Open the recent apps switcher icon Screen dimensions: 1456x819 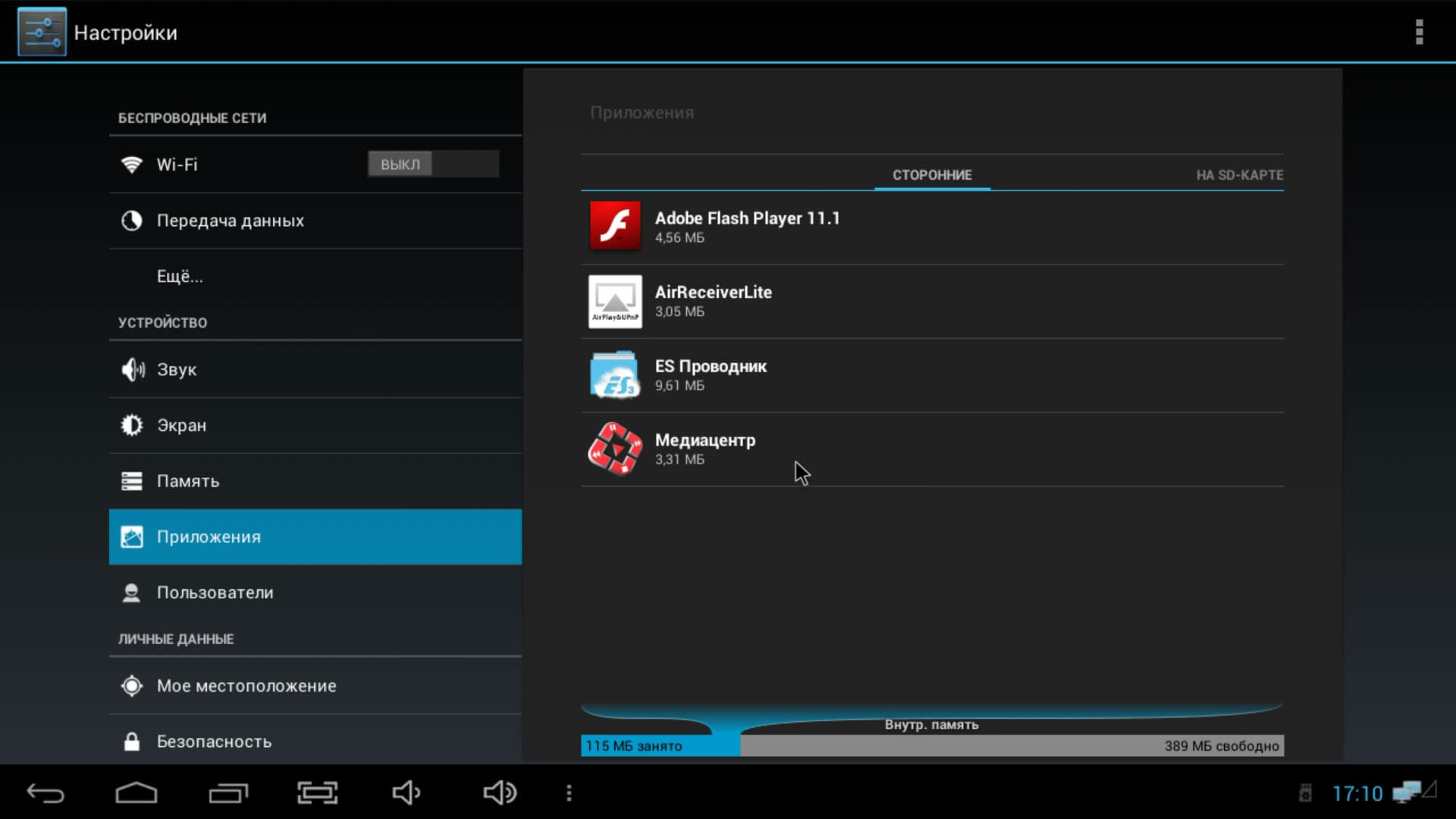(x=228, y=793)
